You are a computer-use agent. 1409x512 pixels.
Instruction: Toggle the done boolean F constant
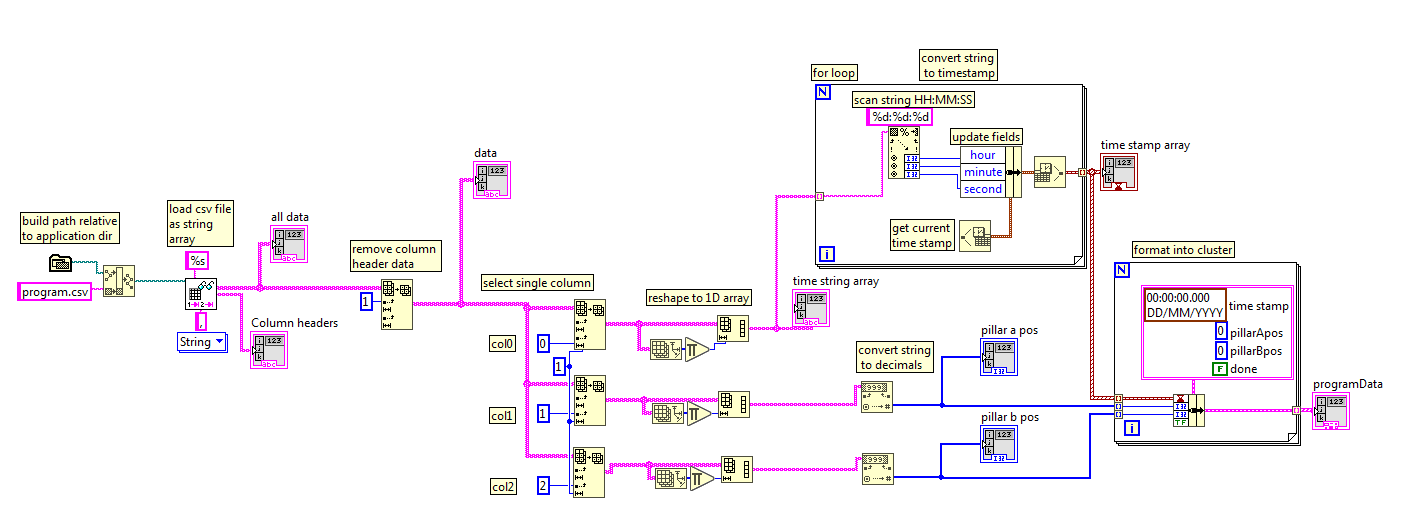click(x=1219, y=369)
